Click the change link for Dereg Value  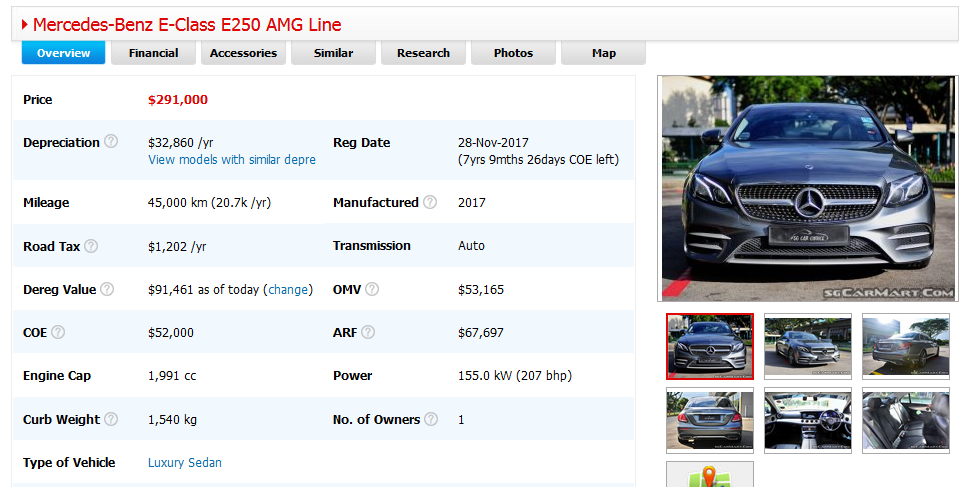288,290
